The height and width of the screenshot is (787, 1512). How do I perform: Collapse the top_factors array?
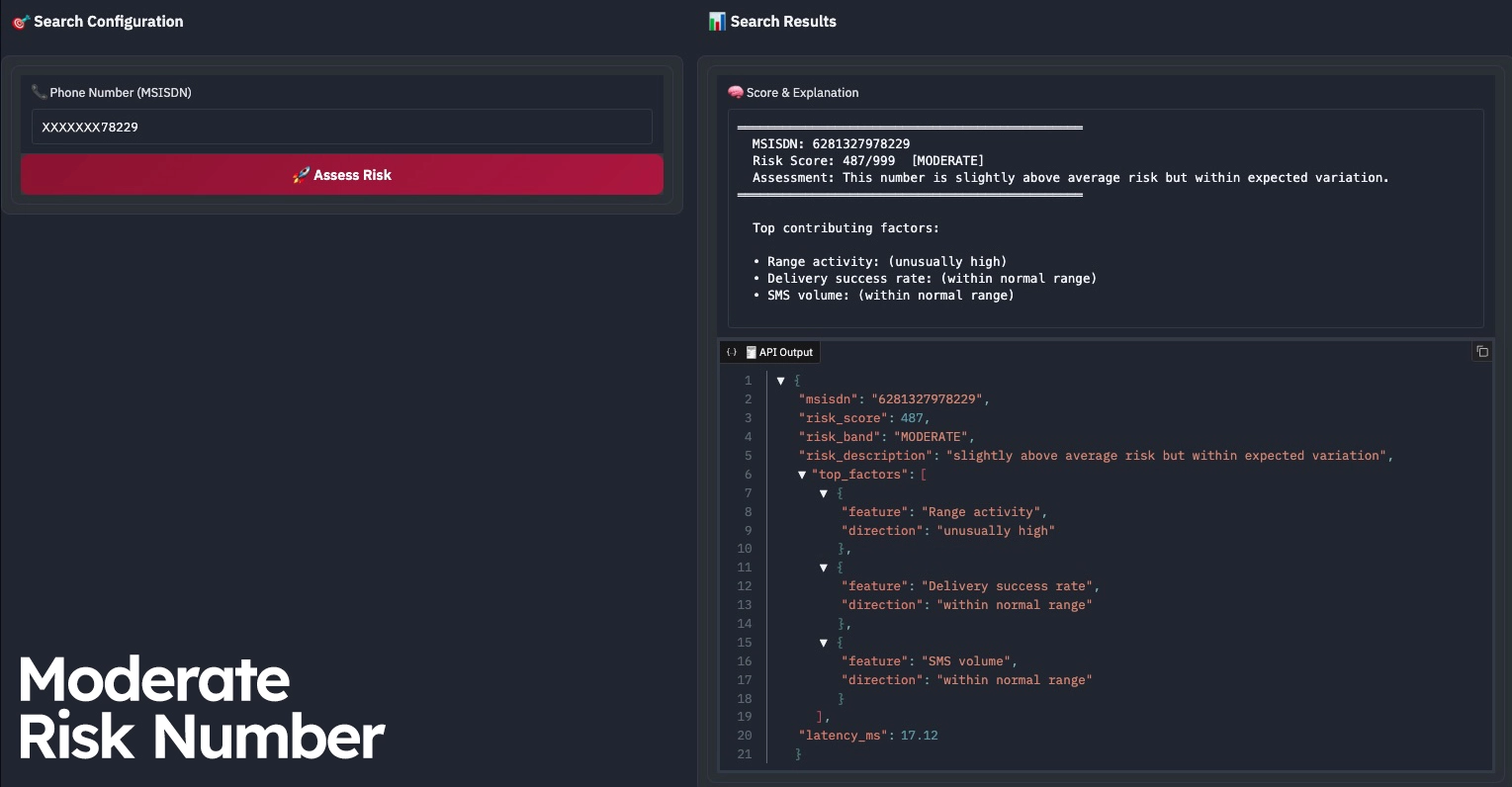[802, 475]
